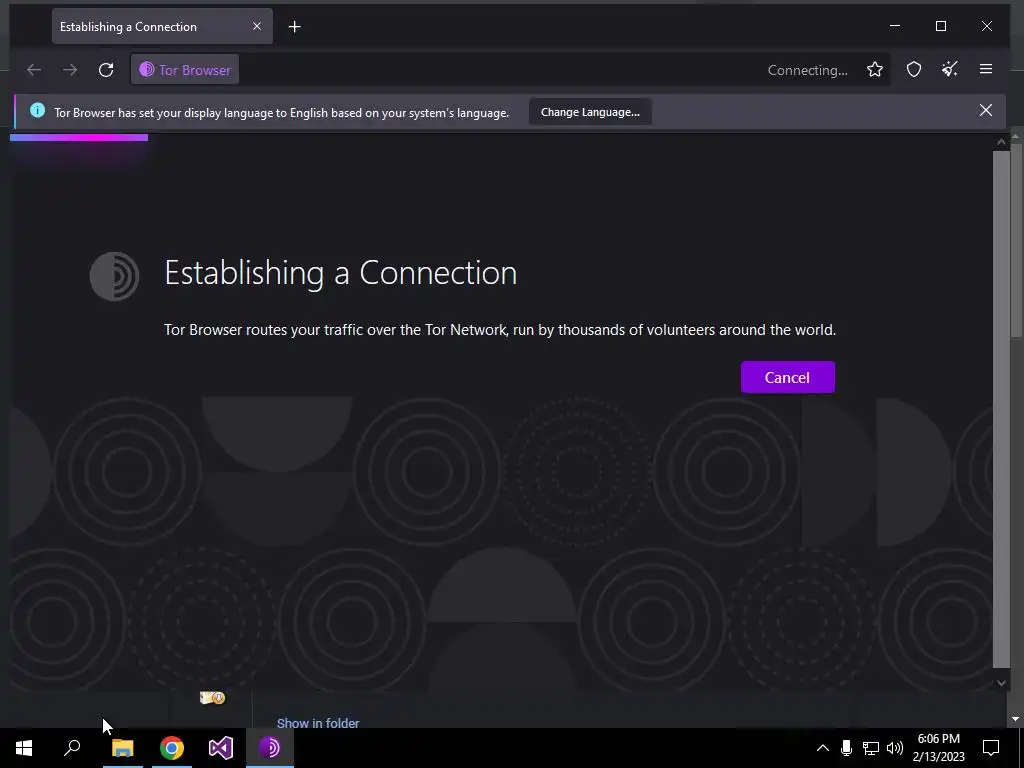1024x768 pixels.
Task: Click the scrollbar down arrow
Action: [x=1001, y=683]
